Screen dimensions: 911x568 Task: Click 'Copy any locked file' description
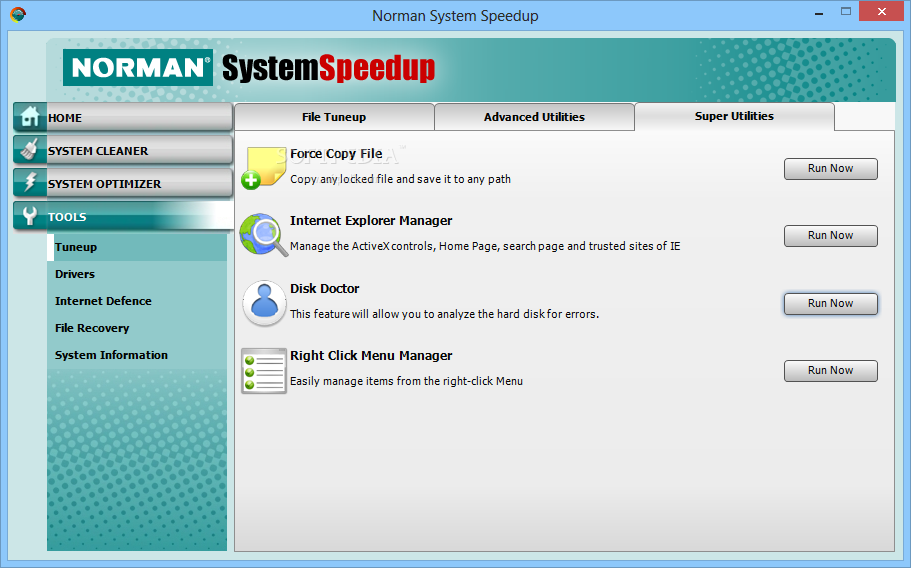click(x=400, y=179)
